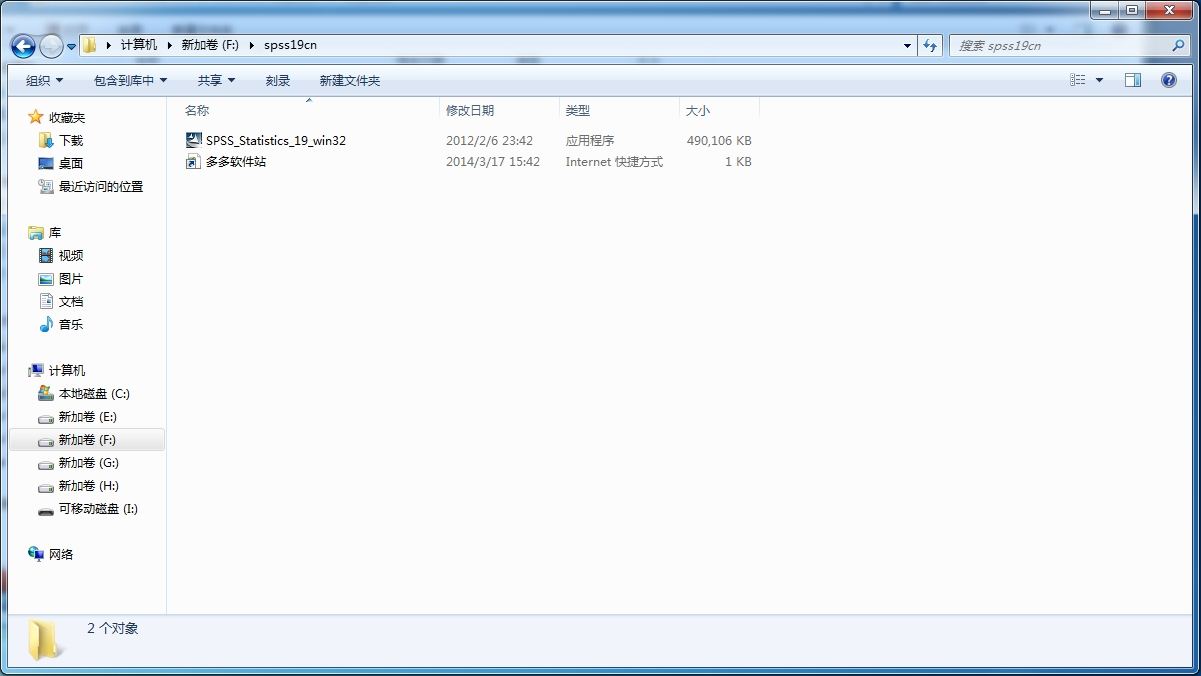Open 新加卷 (H:) drive
The height and width of the screenshot is (676, 1201).
tap(89, 485)
